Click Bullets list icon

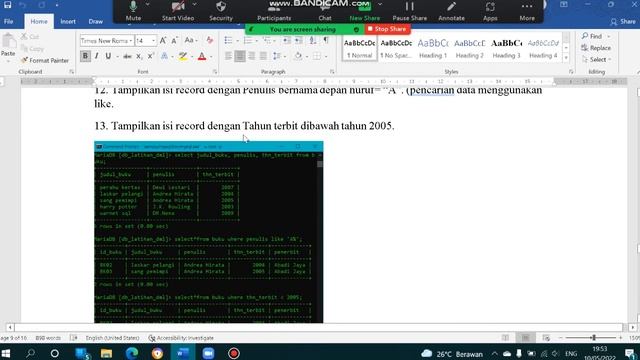click(x=228, y=40)
